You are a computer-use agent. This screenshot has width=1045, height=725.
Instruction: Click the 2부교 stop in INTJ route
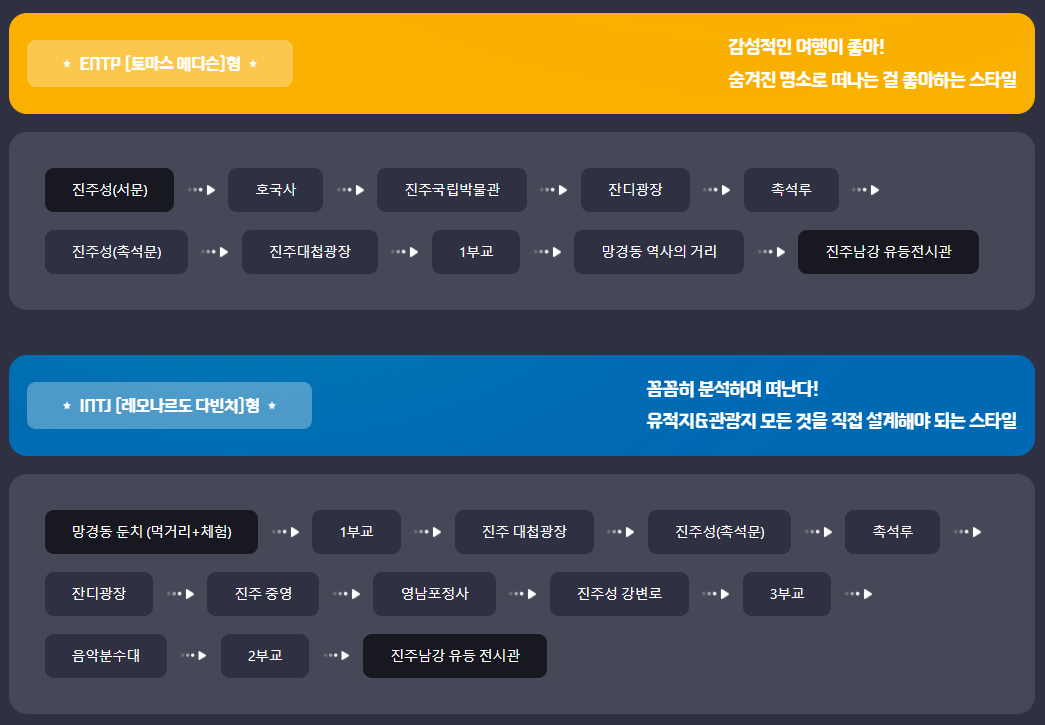coord(264,656)
